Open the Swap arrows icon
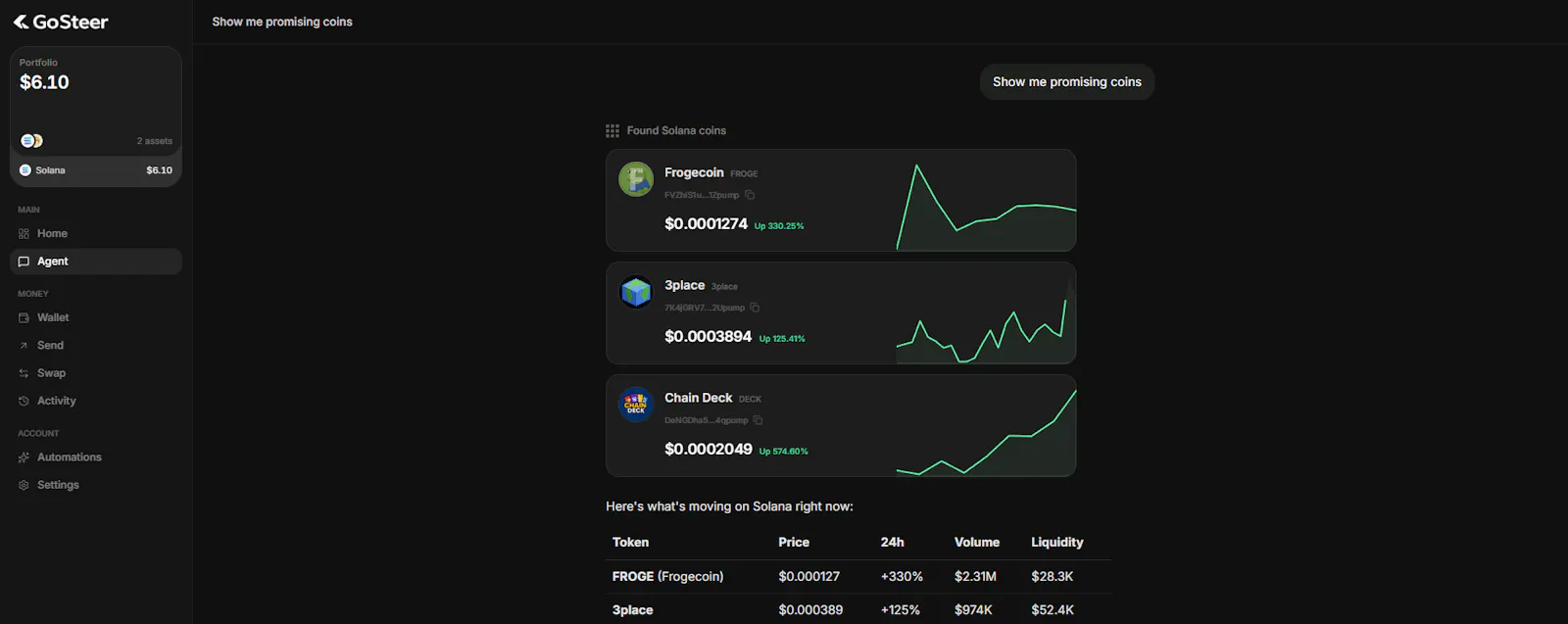1568x624 pixels. click(24, 373)
